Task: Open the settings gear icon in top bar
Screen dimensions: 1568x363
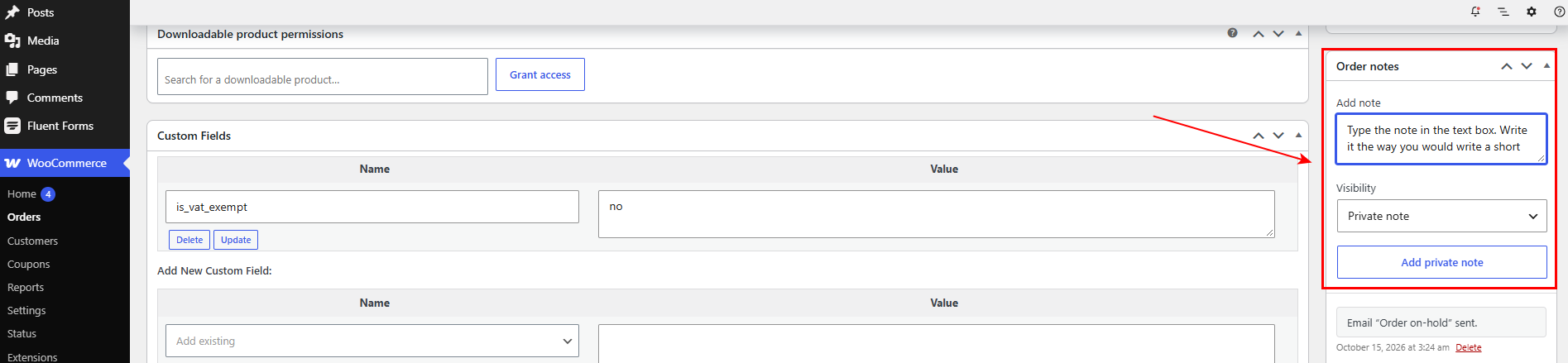Action: [1532, 12]
